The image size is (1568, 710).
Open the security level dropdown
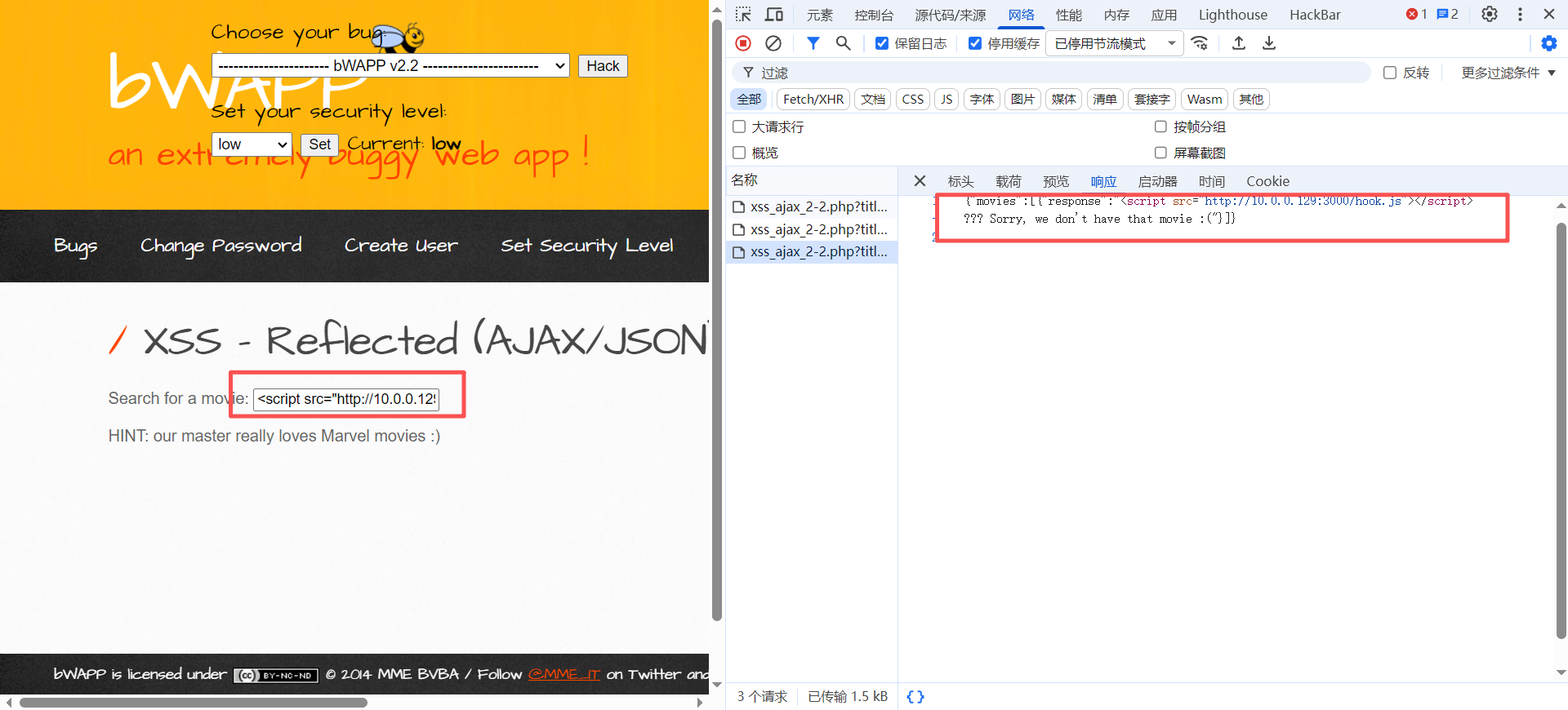(252, 144)
